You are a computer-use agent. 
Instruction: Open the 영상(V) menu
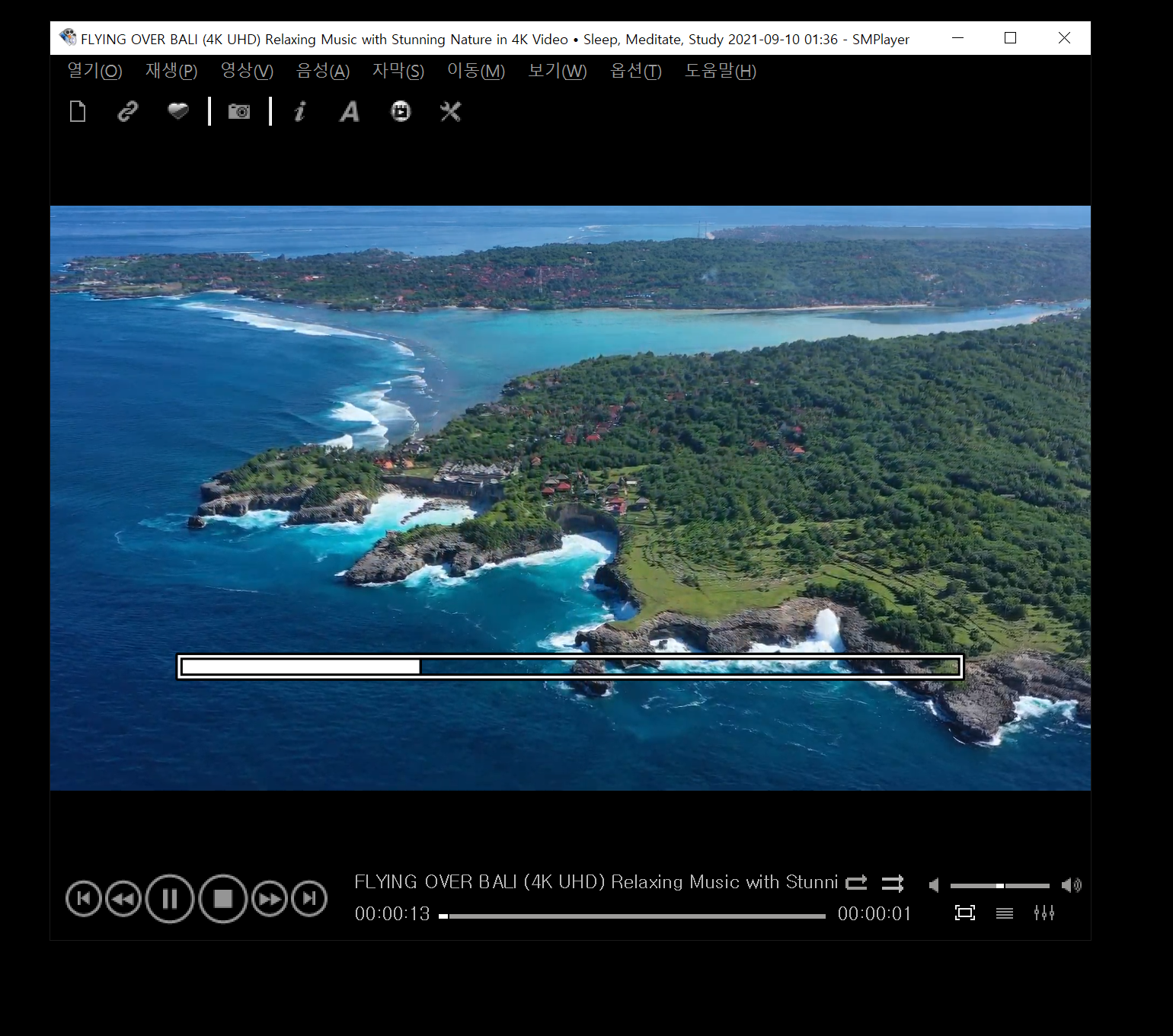click(x=247, y=71)
